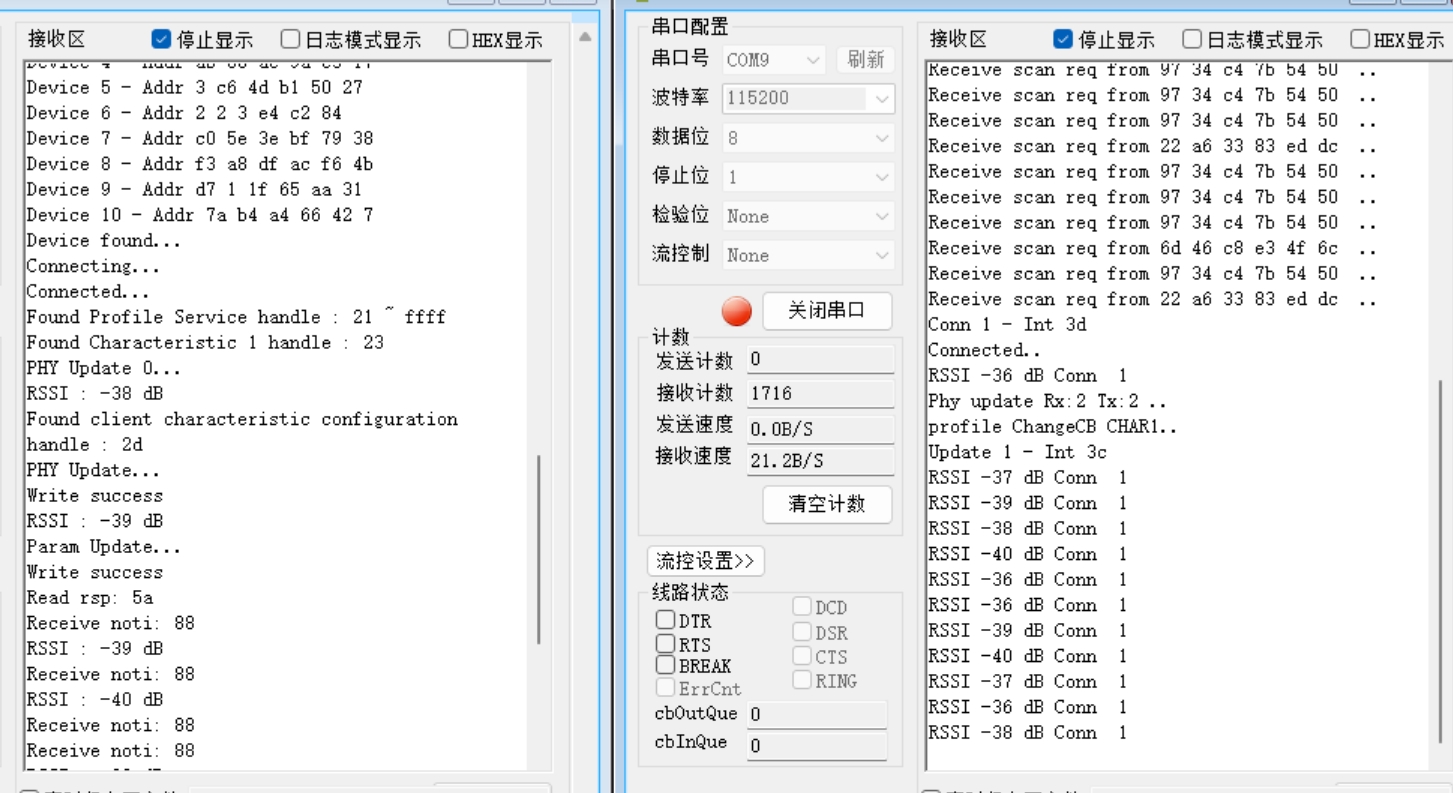This screenshot has height=793, width=1453.
Task: Open the 流控制 None dropdown
Action: (808, 255)
